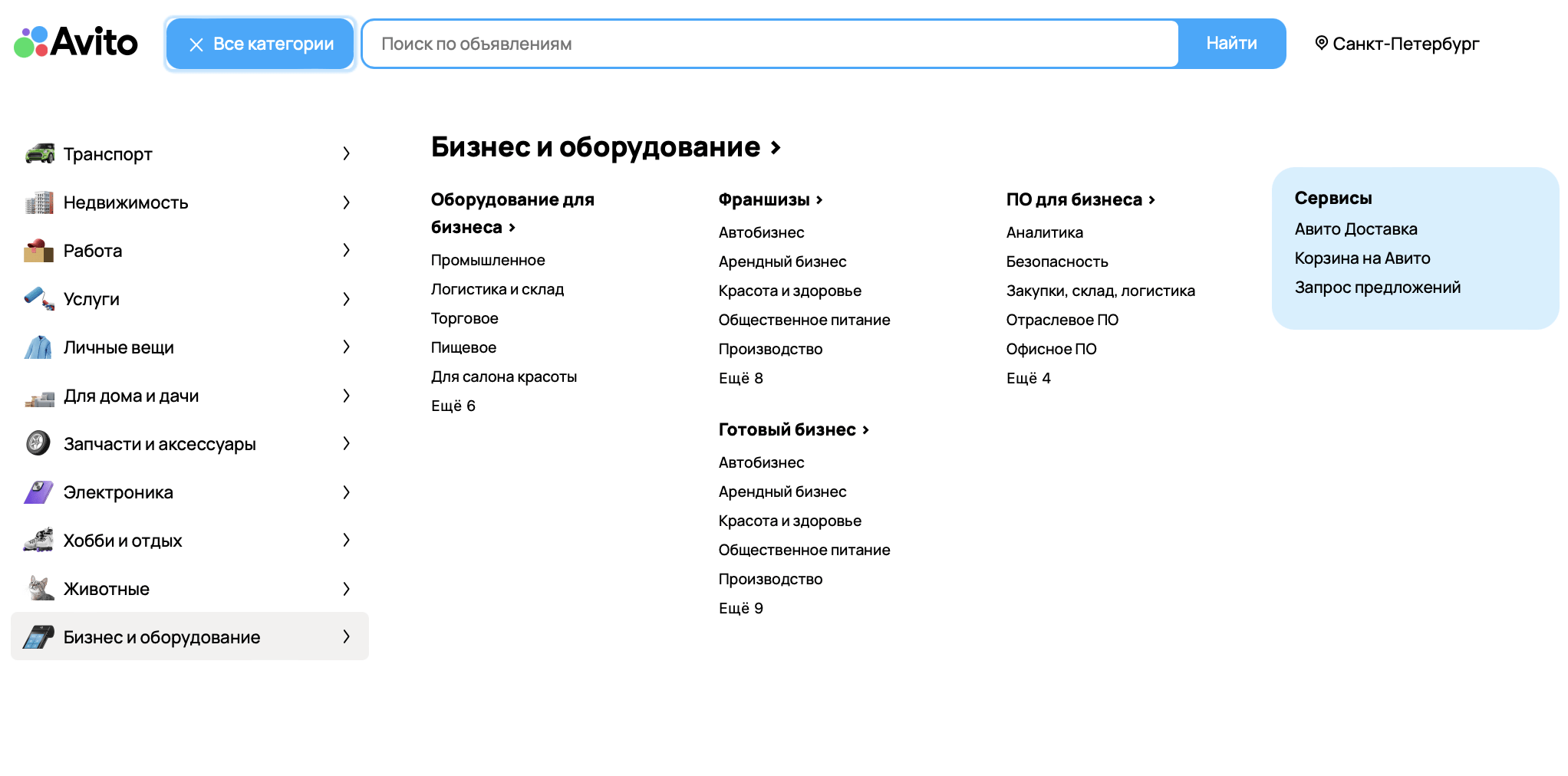The height and width of the screenshot is (776, 1568).
Task: Select Недвижимость in category menu
Action: pyautogui.click(x=189, y=202)
